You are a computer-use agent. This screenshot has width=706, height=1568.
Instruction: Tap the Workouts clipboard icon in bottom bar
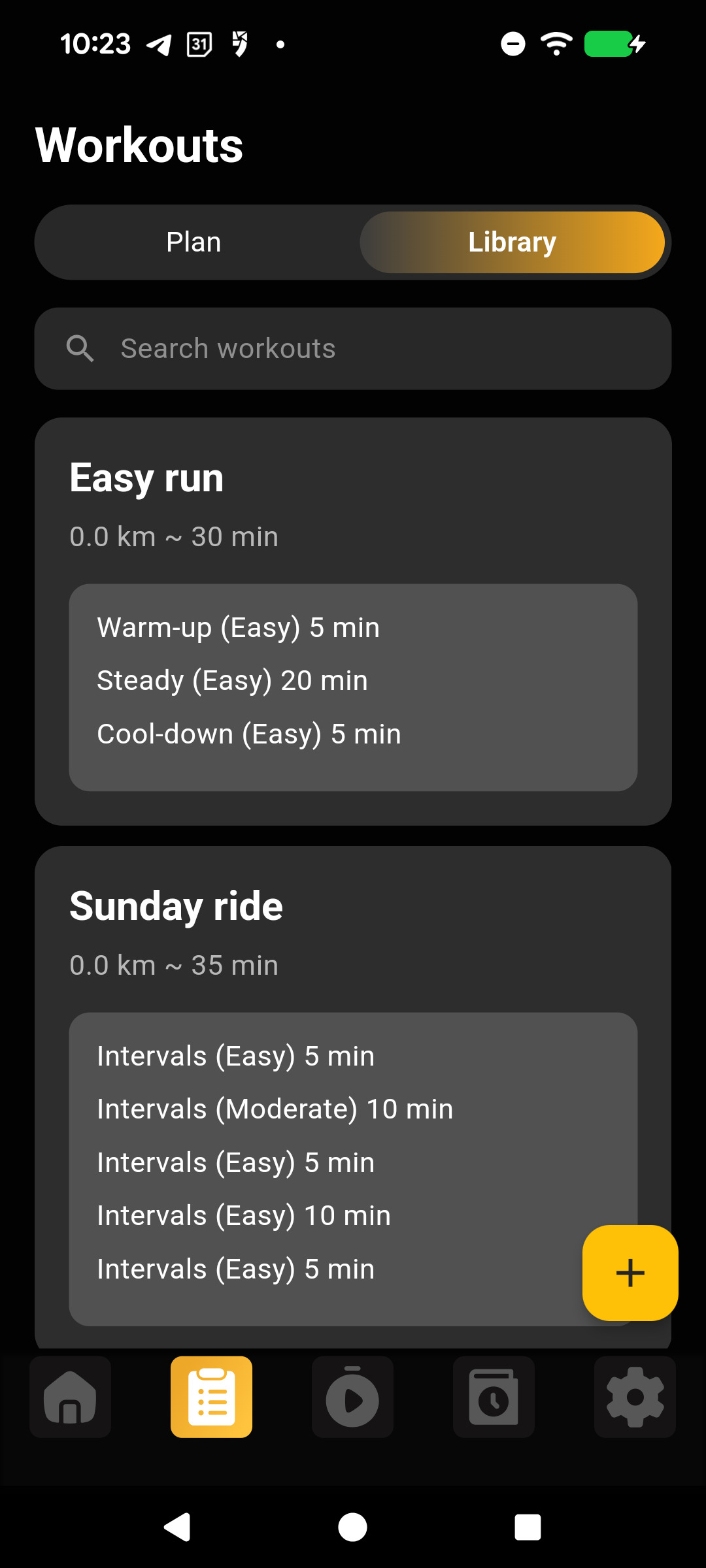[211, 1397]
